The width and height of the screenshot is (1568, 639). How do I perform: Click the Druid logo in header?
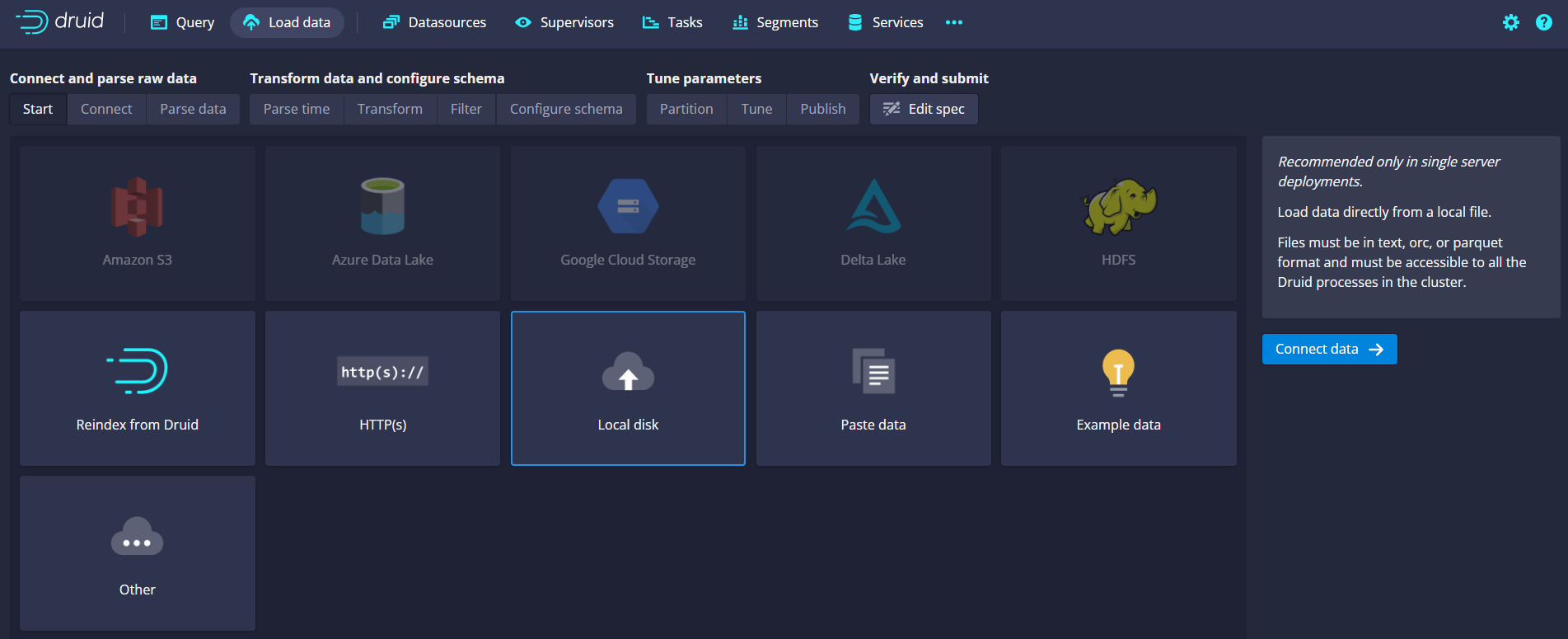(60, 21)
